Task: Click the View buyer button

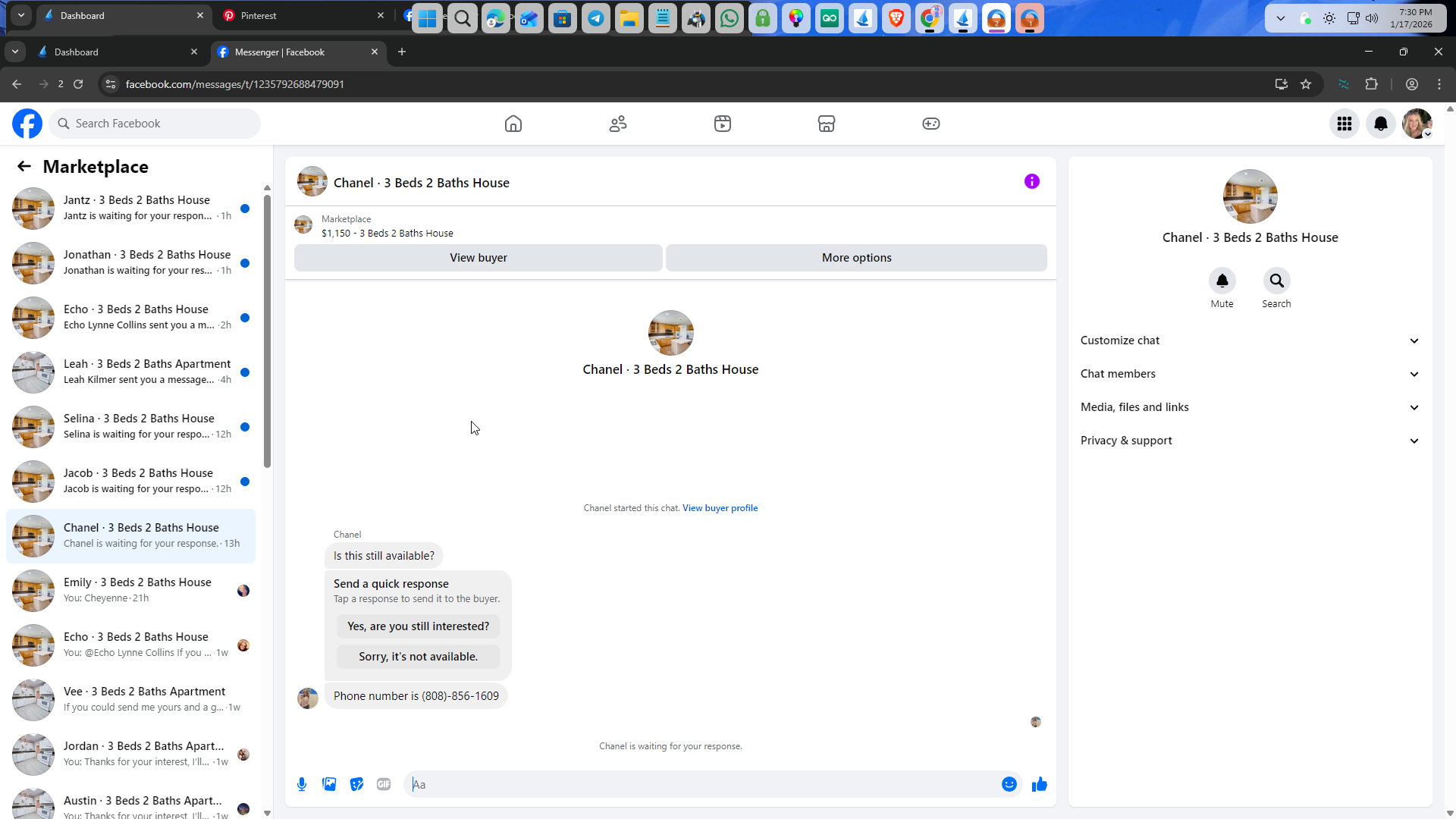Action: coord(478,258)
